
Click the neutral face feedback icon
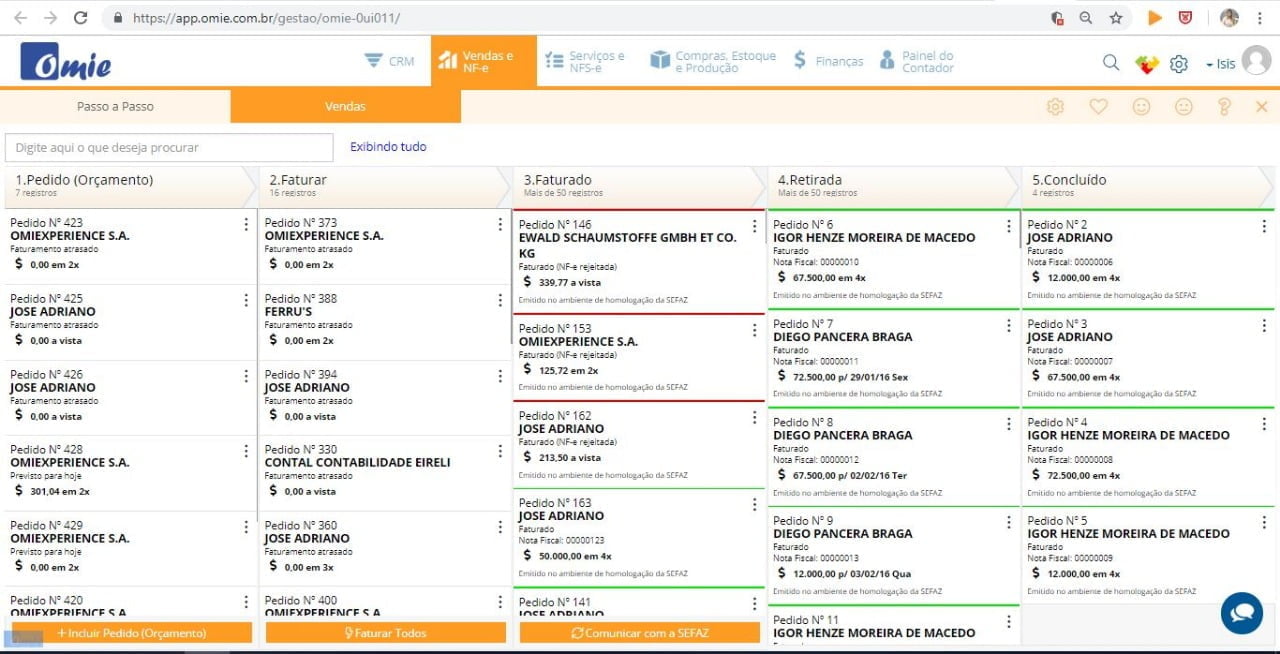tap(1184, 106)
